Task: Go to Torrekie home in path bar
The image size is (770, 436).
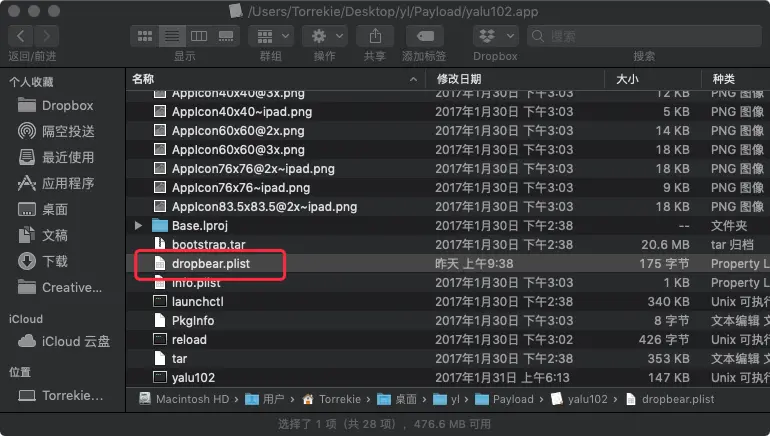Action: pos(331,399)
